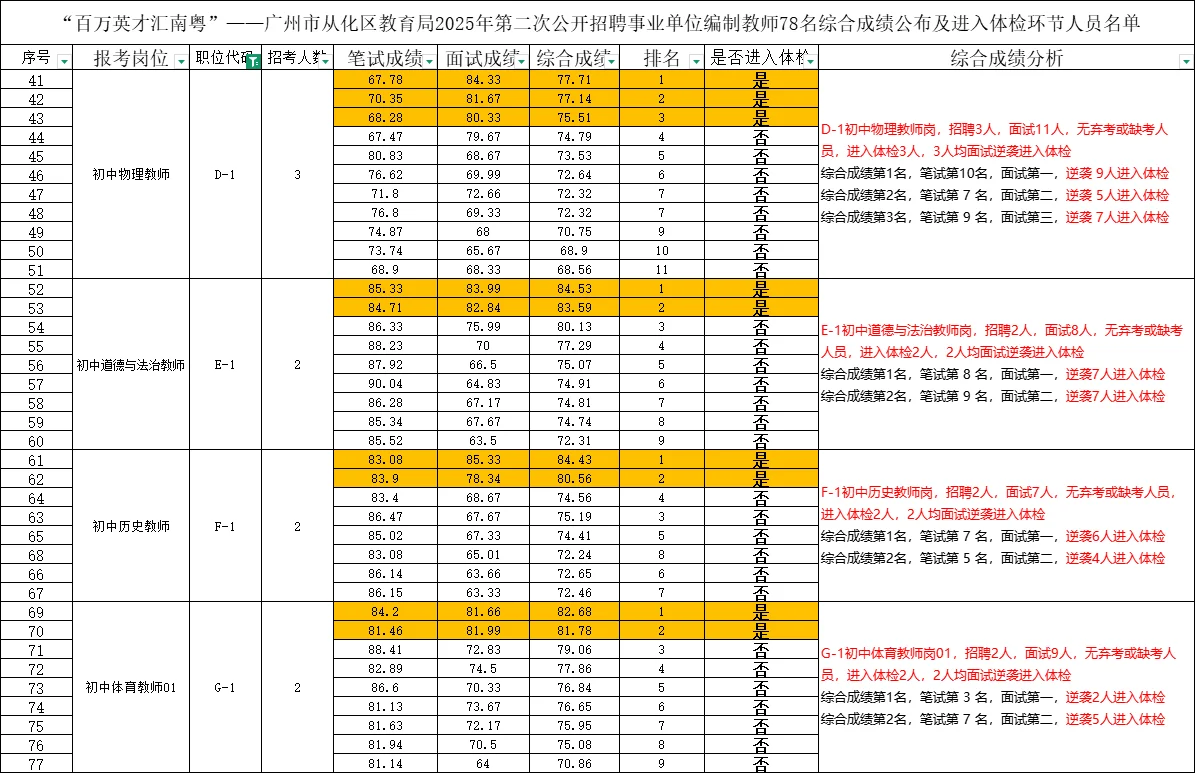
Task: Select row header number 69
Action: (x=36, y=612)
